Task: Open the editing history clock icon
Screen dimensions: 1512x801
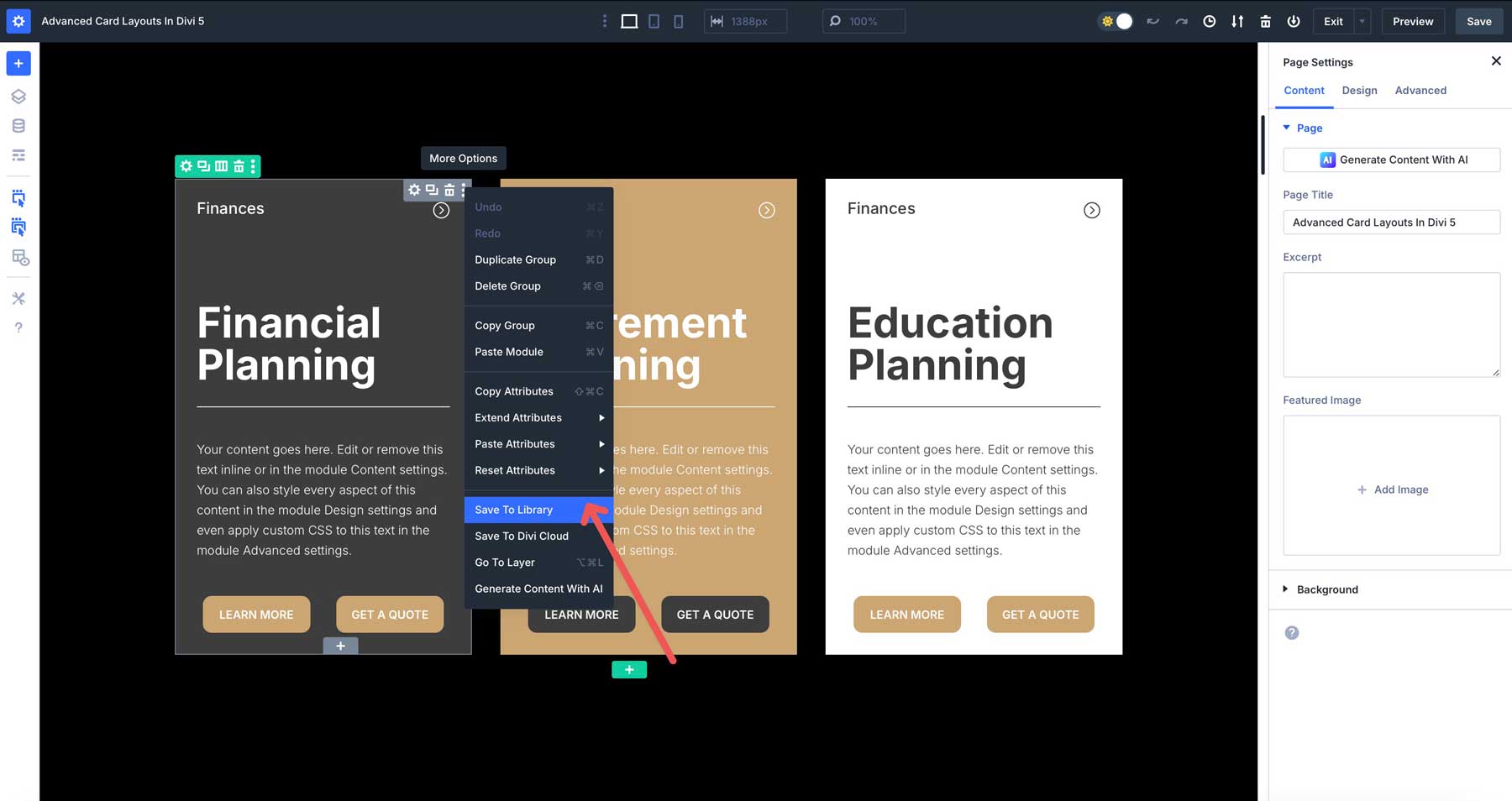Action: click(1210, 21)
